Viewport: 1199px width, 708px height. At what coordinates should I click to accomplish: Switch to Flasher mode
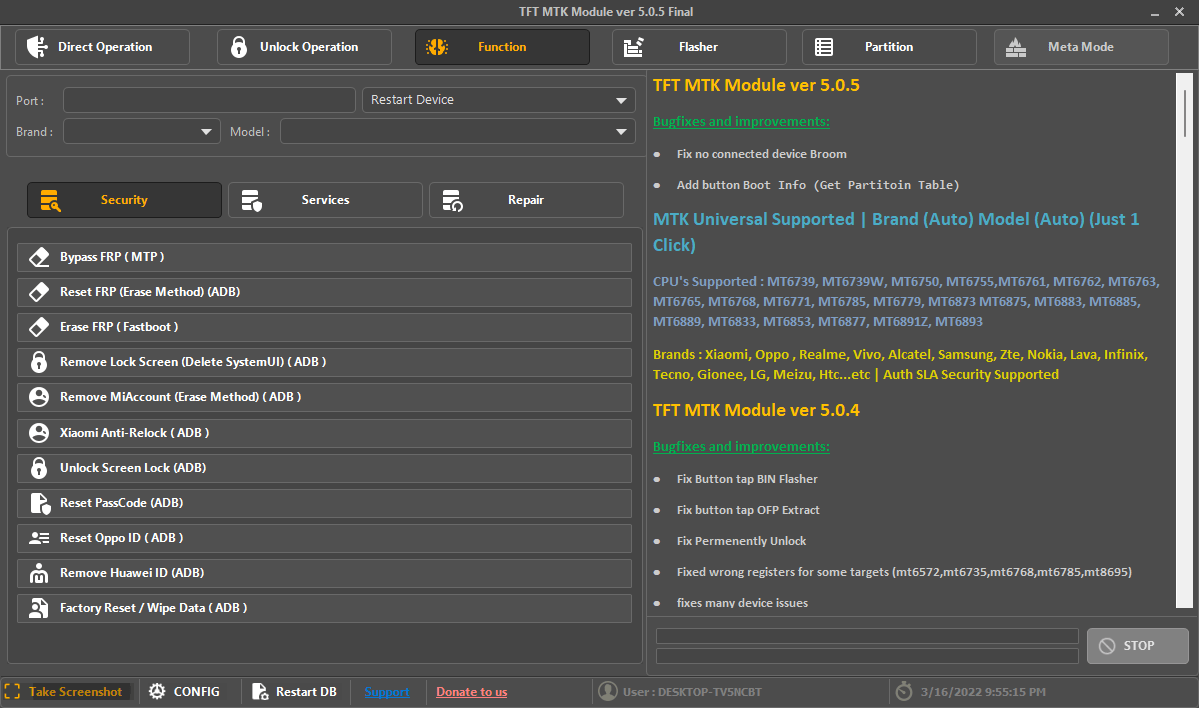click(x=697, y=46)
